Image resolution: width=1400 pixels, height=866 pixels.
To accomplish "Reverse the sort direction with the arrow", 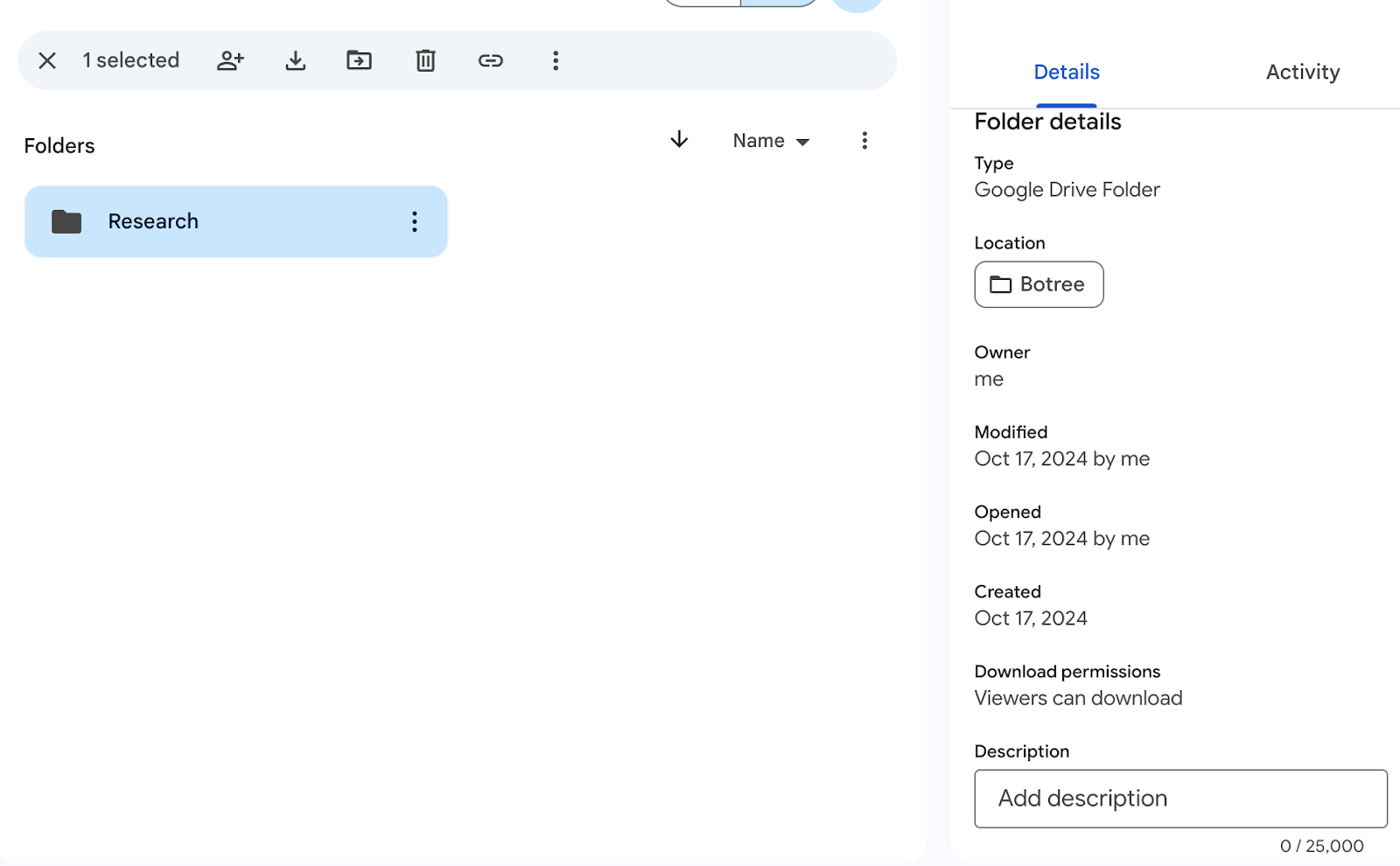I will (x=678, y=140).
